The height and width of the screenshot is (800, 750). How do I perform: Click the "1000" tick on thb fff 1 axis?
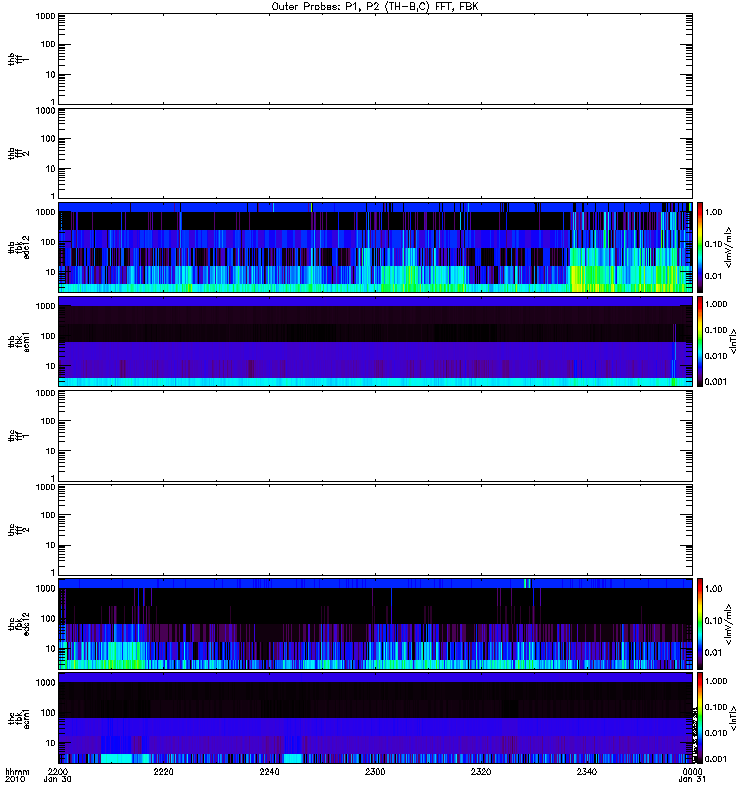click(45, 16)
